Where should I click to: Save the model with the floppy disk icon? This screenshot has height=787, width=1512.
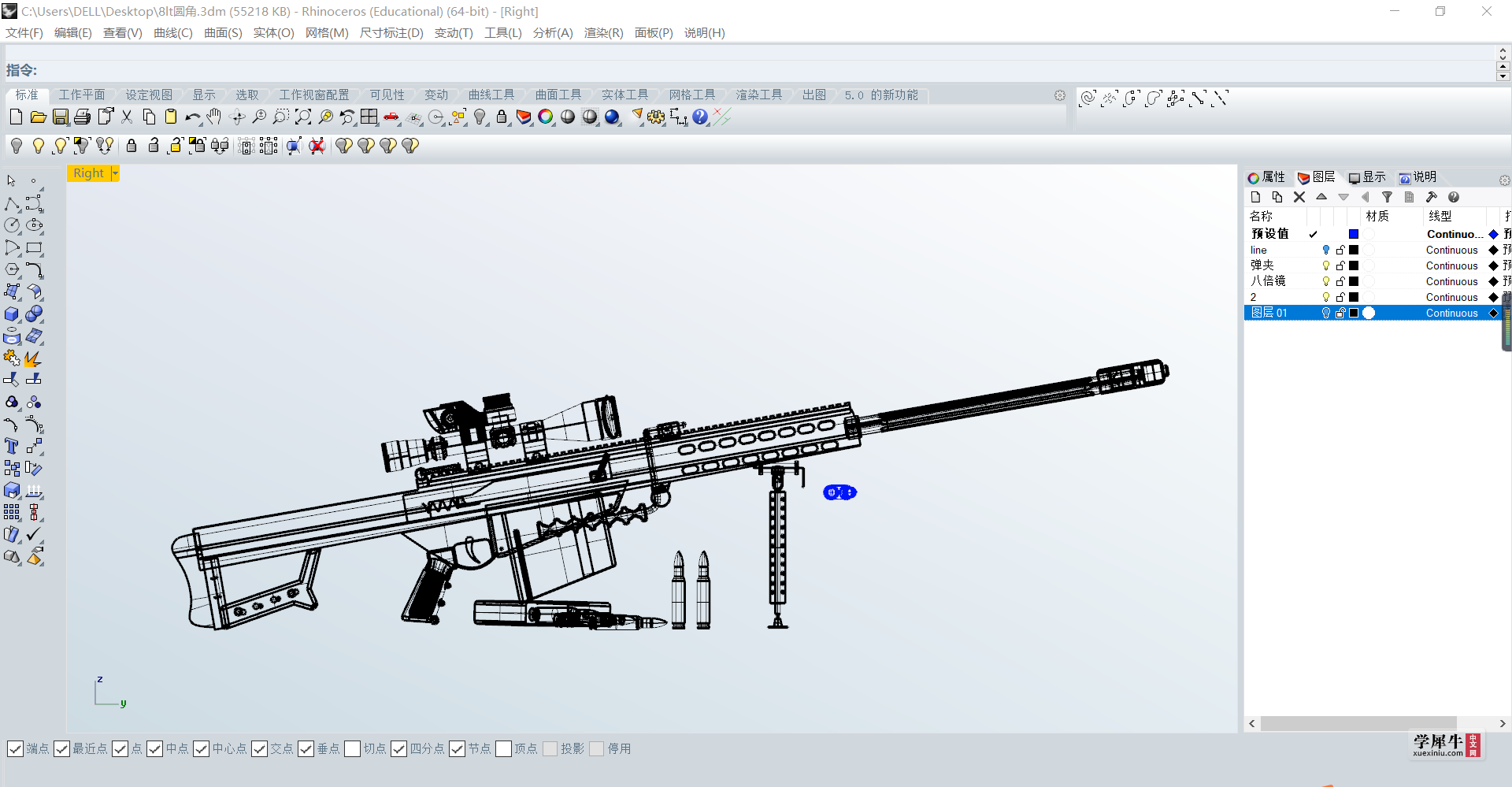[60, 117]
